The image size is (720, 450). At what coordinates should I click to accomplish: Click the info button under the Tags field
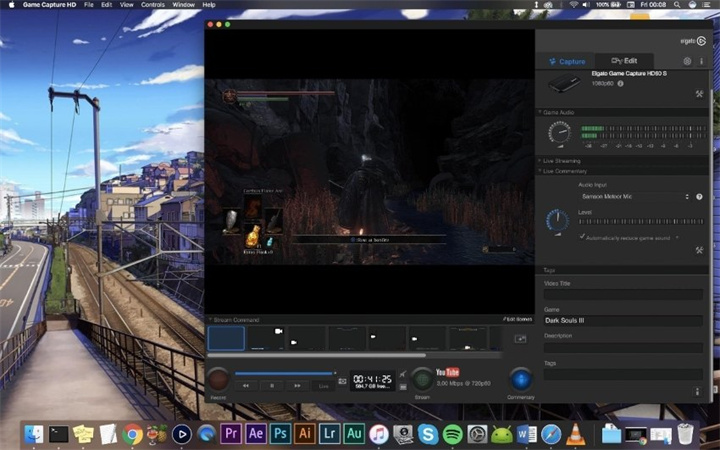pyautogui.click(x=697, y=391)
